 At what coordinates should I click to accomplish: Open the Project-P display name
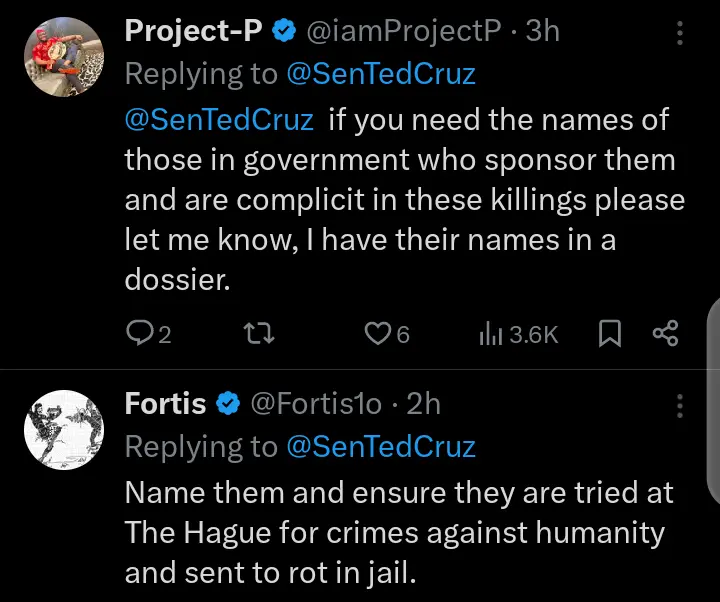pos(193,32)
